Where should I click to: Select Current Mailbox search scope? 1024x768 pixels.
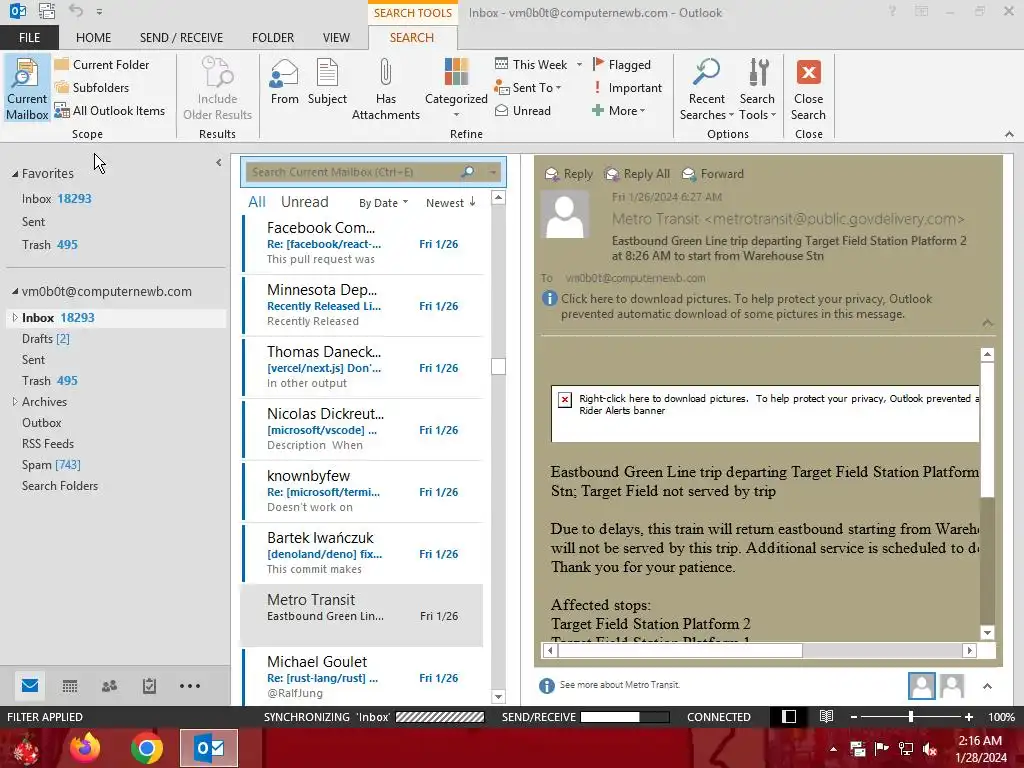pyautogui.click(x=27, y=89)
